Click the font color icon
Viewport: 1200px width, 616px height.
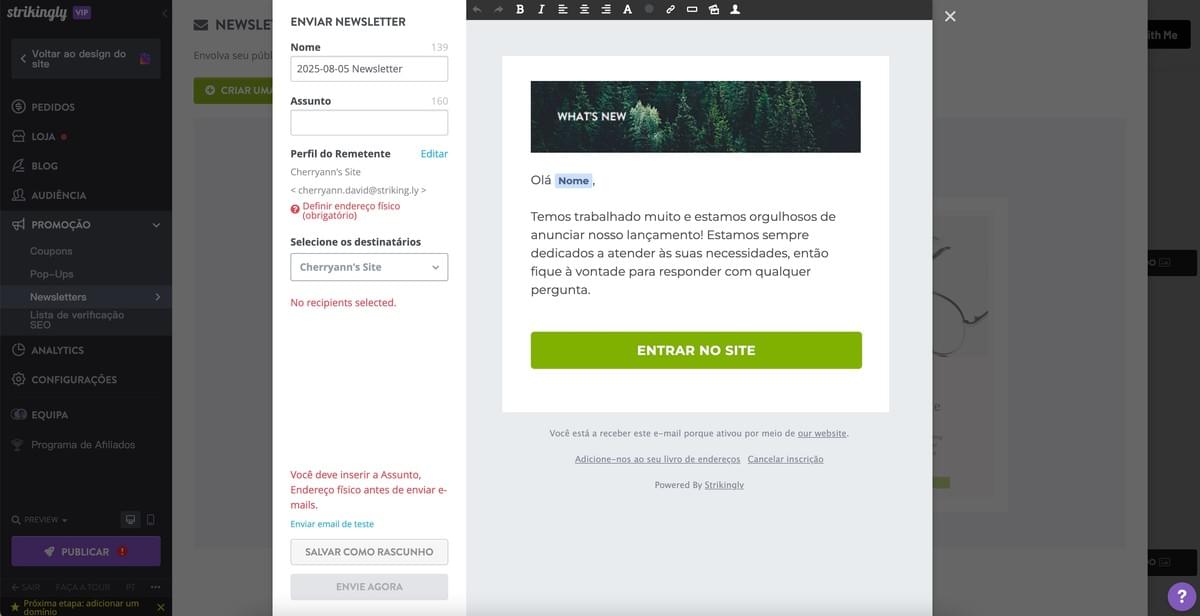coord(627,9)
